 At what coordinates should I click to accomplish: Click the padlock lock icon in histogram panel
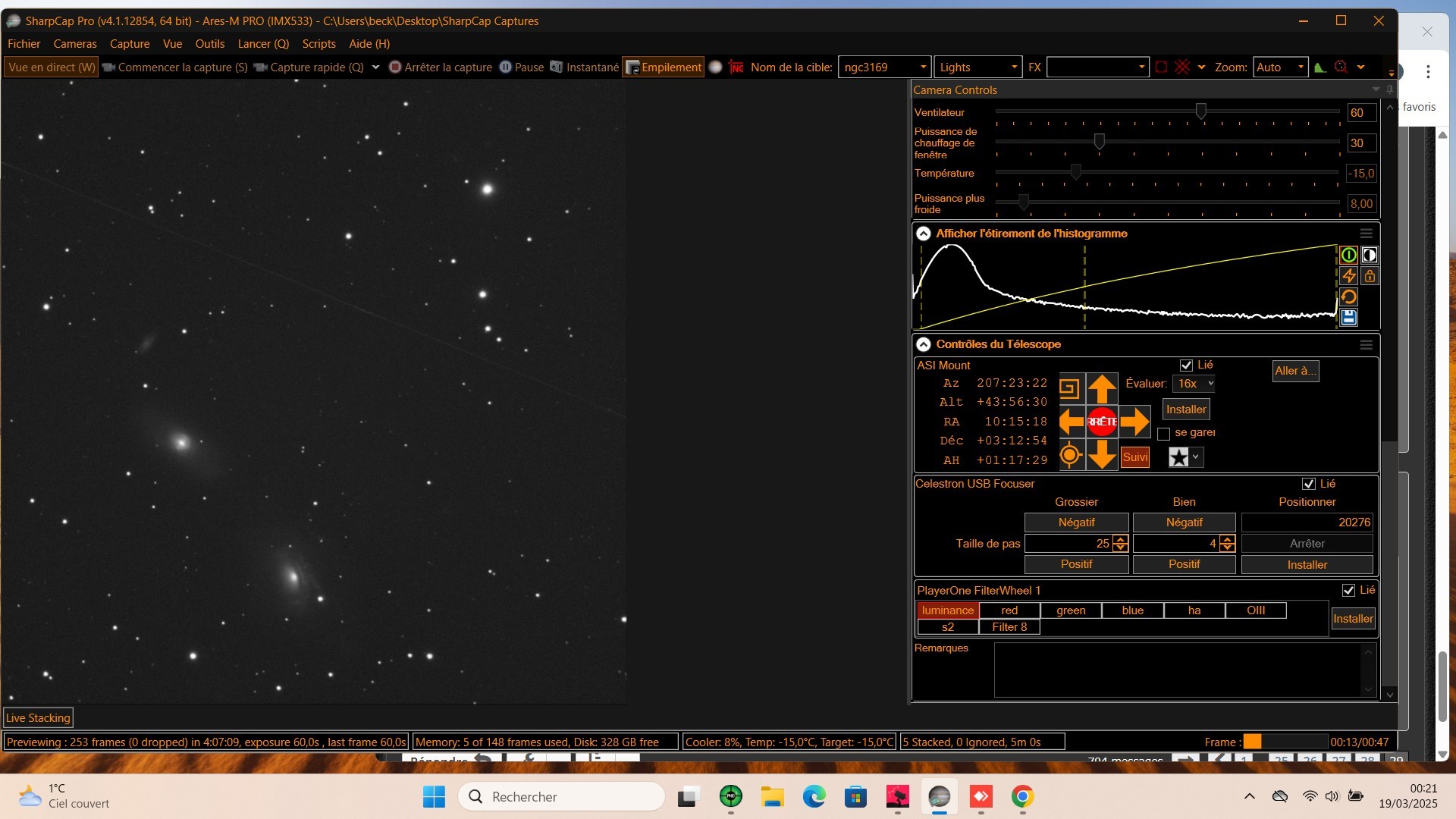pyautogui.click(x=1370, y=276)
